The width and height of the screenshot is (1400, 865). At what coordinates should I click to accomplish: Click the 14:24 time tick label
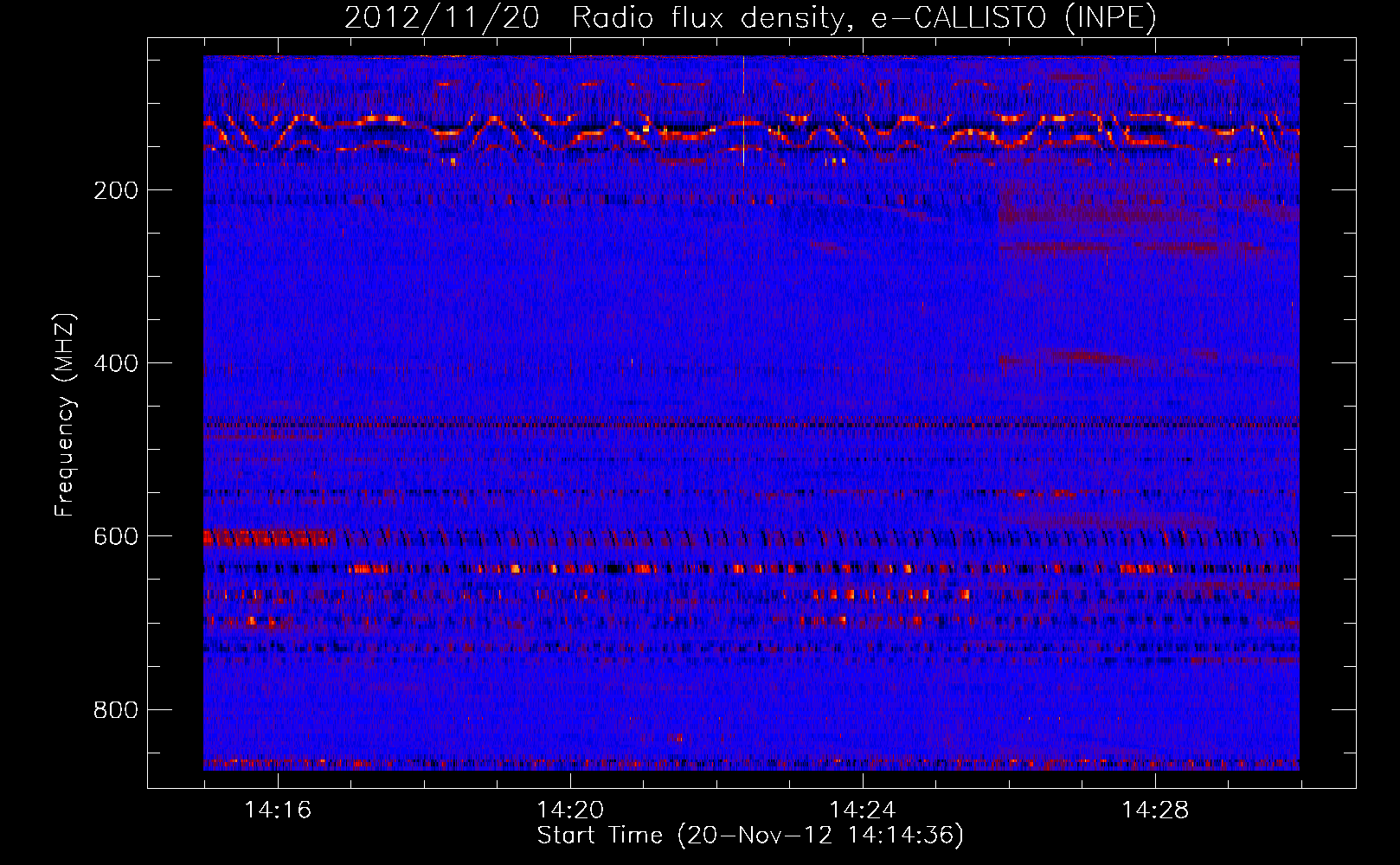(863, 811)
